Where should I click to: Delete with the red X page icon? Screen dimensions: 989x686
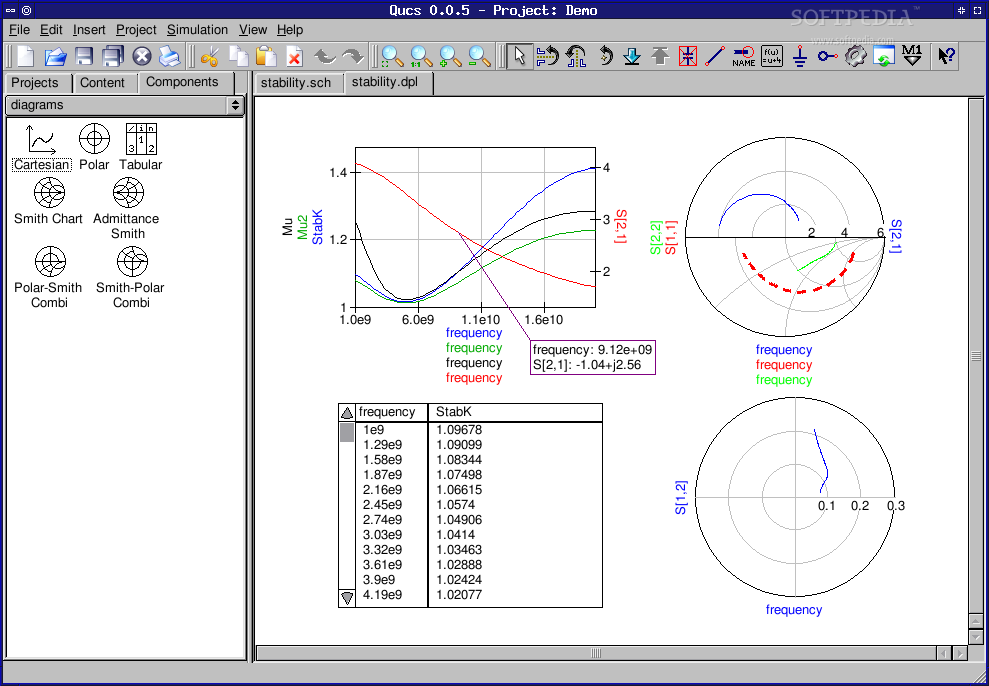294,56
